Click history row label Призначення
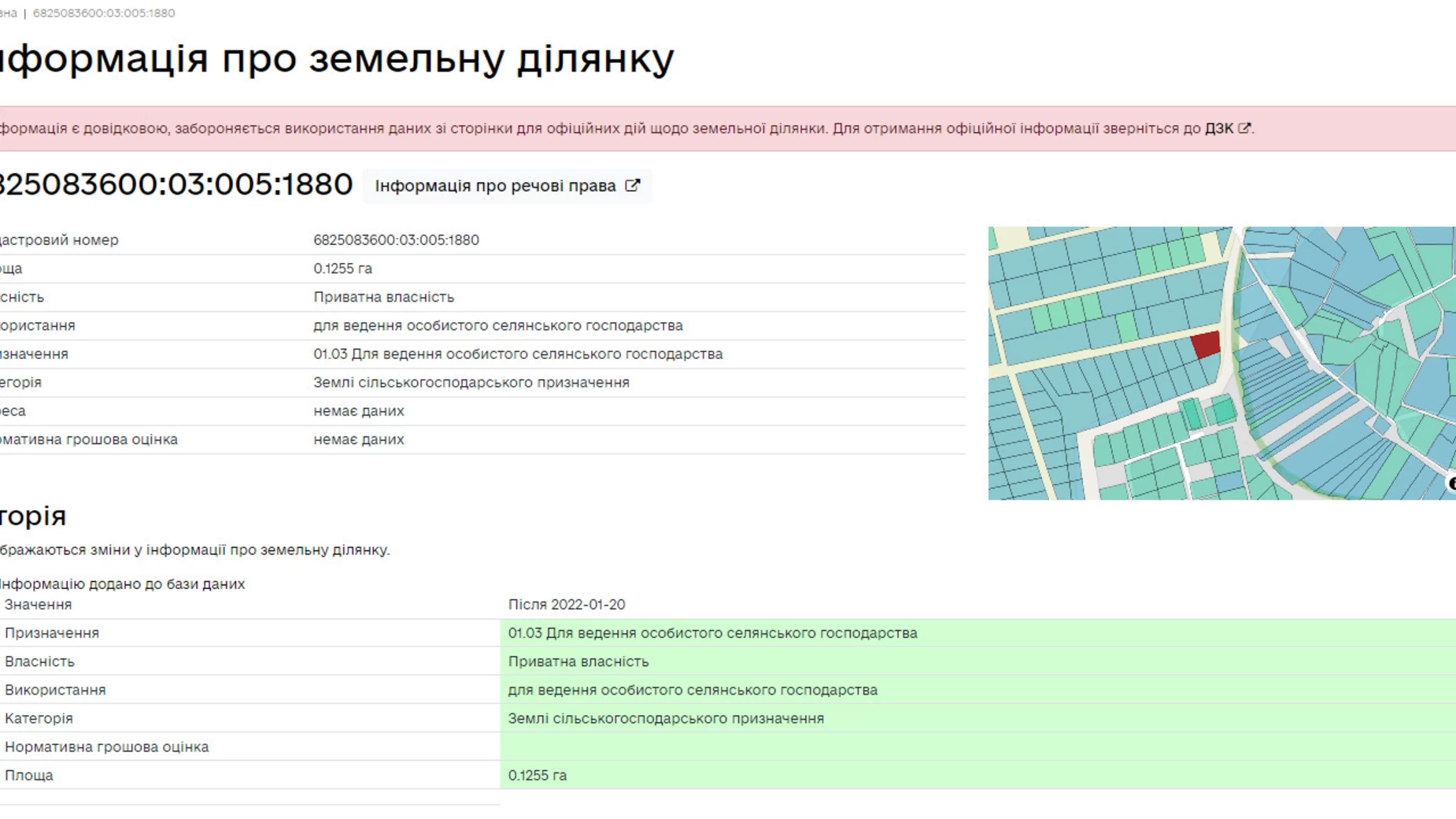Screen dimensions: 1456x819 click(x=52, y=633)
